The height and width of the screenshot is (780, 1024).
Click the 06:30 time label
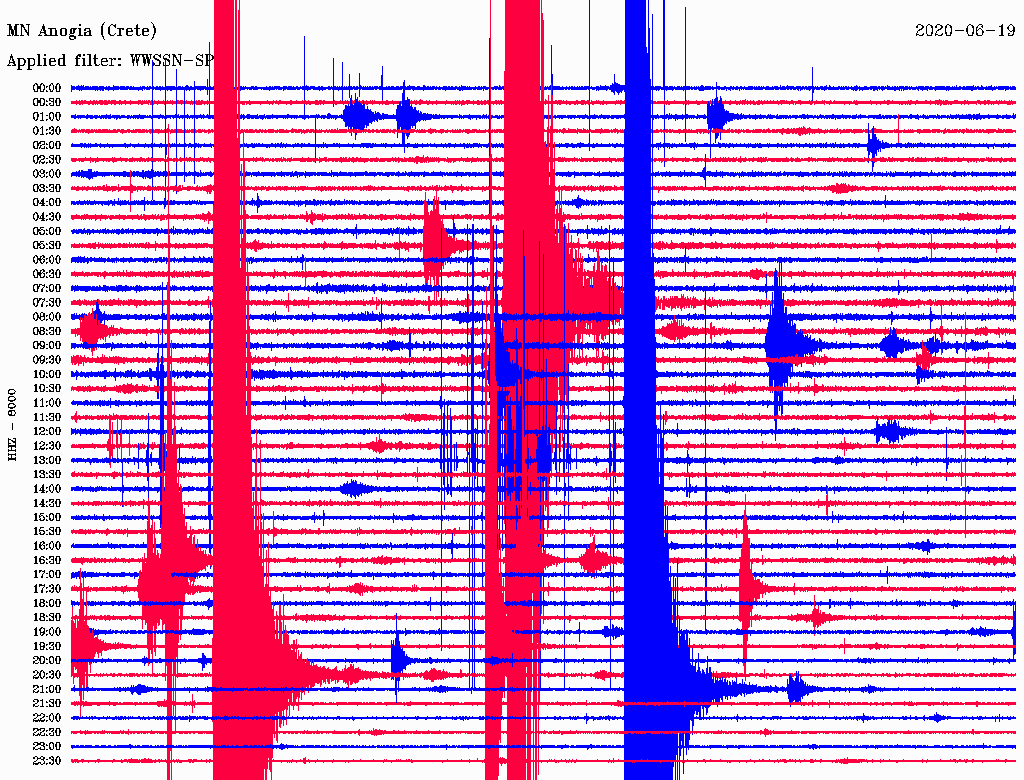pos(47,274)
